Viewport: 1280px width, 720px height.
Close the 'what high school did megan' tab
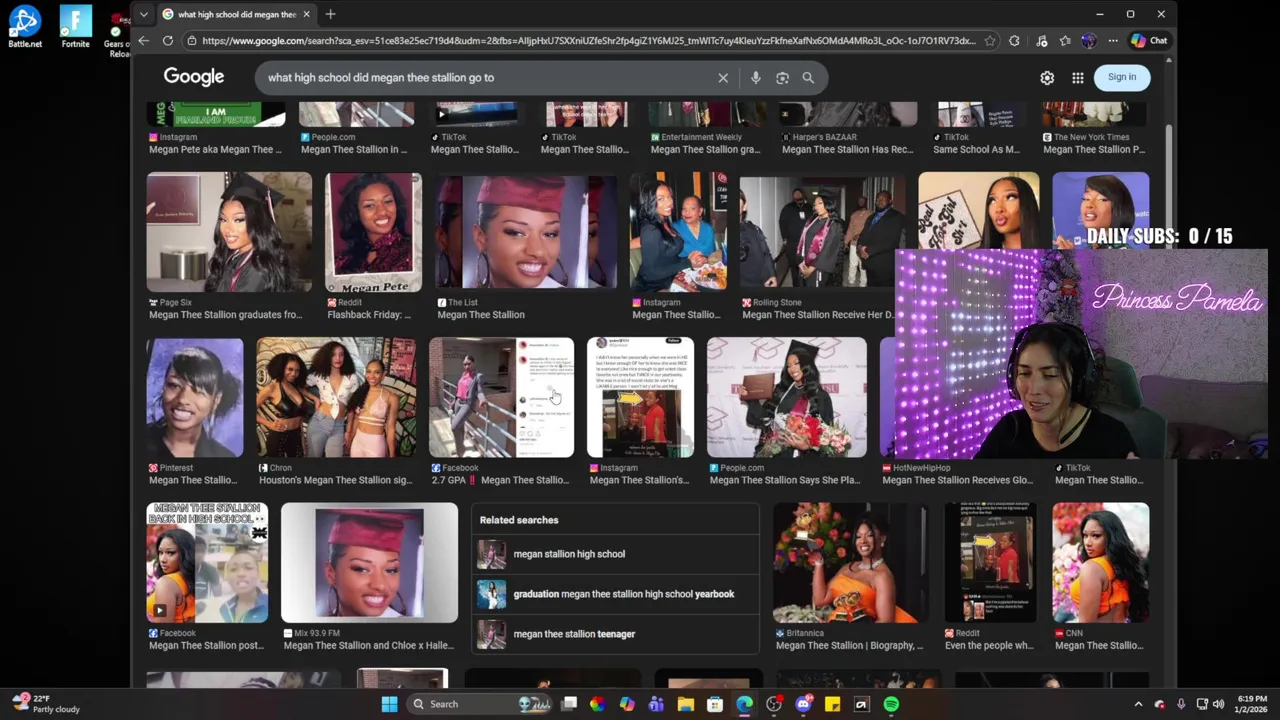point(307,14)
